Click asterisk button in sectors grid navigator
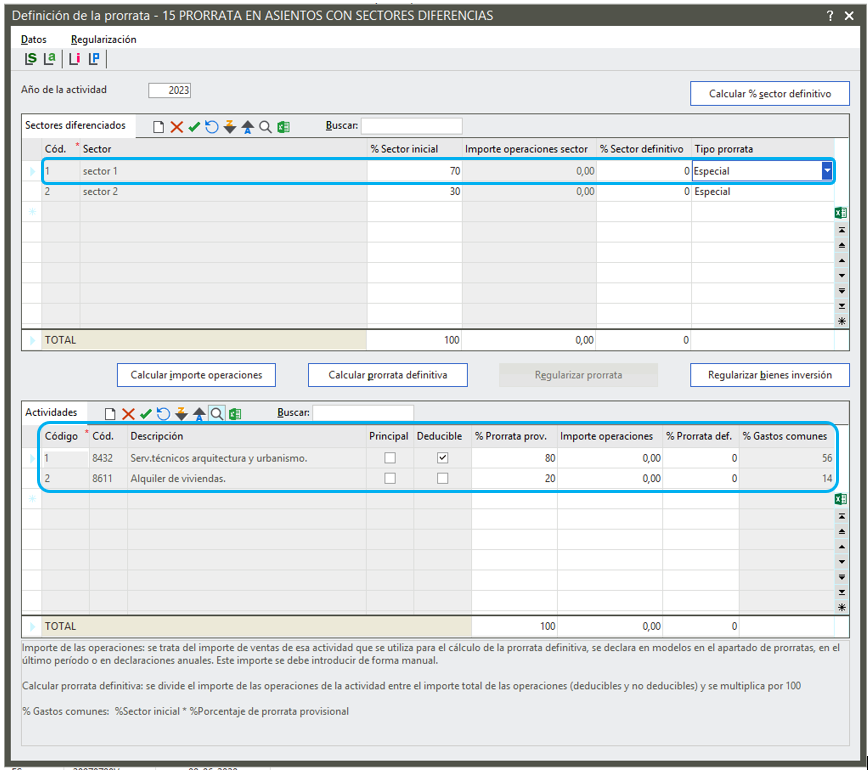The width and height of the screenshot is (868, 770). 841,321
